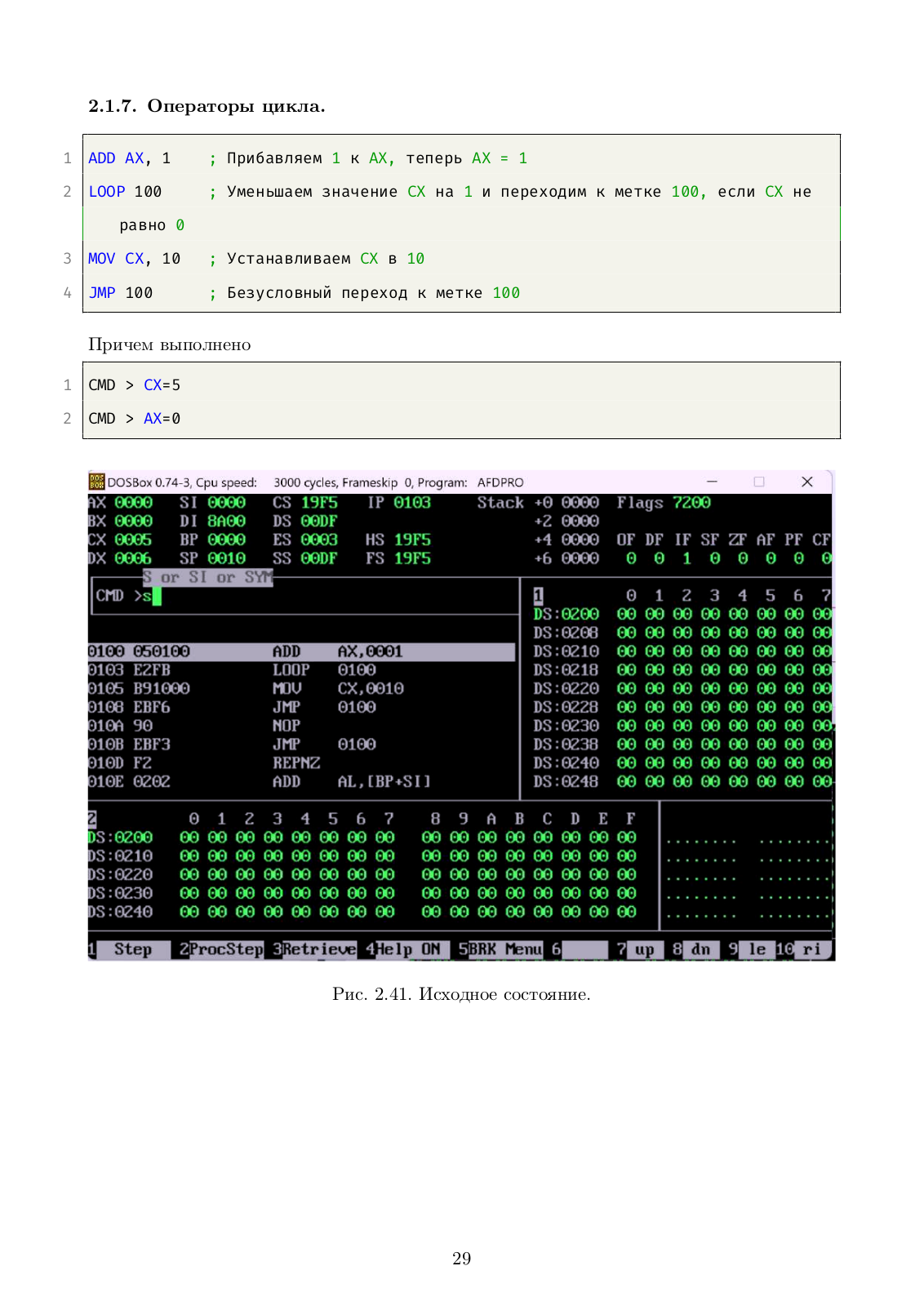Maximize the DOSBox window
The height and width of the screenshot is (1306, 924).
pyautogui.click(x=759, y=482)
